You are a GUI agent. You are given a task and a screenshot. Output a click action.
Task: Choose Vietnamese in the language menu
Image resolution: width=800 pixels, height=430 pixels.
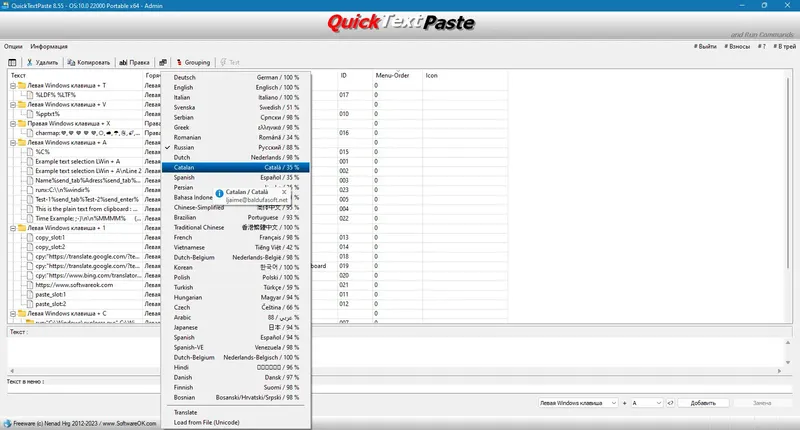click(x=236, y=247)
